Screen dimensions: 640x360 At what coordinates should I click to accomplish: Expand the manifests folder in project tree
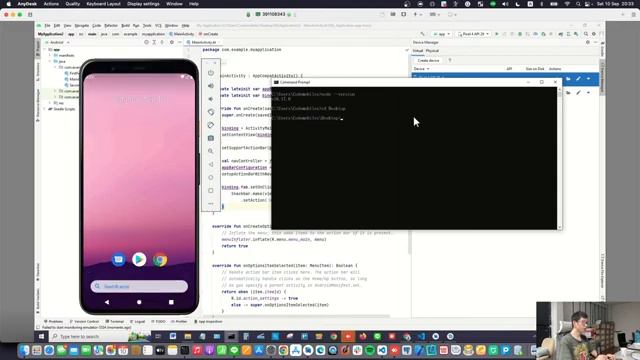click(x=51, y=55)
